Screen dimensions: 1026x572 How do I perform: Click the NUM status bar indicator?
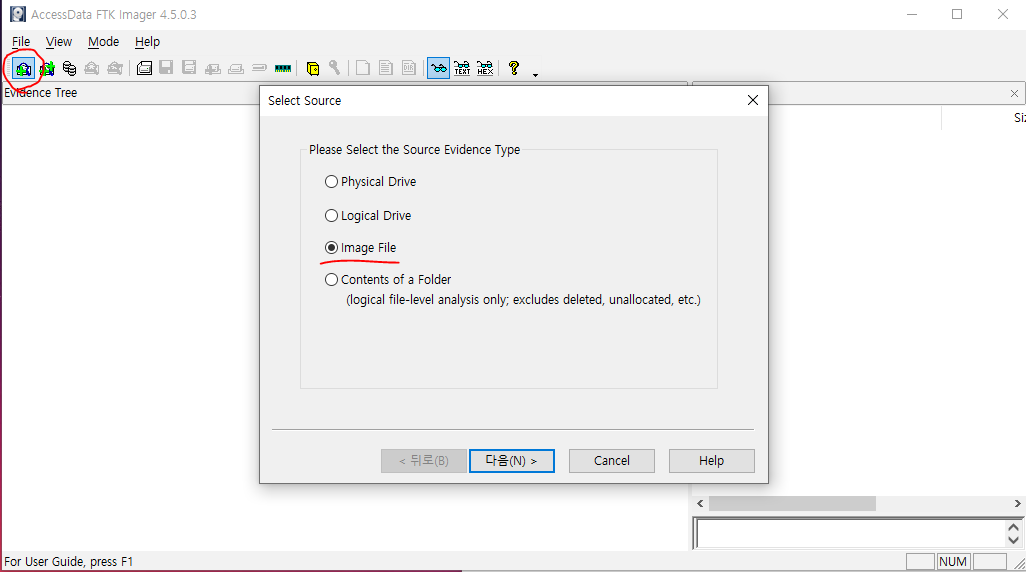coord(953,562)
